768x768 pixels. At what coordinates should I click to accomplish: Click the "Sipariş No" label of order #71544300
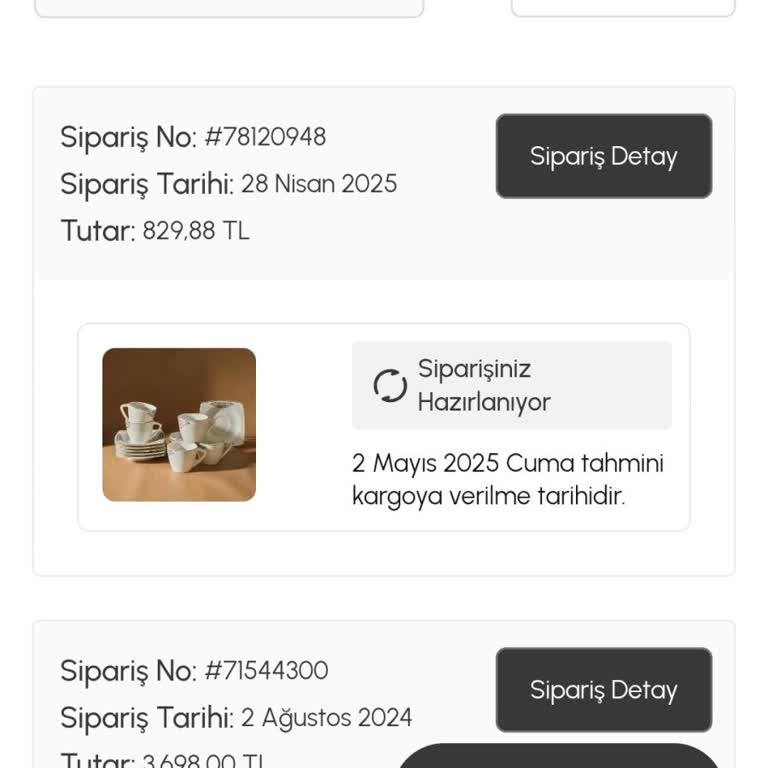[x=128, y=671]
